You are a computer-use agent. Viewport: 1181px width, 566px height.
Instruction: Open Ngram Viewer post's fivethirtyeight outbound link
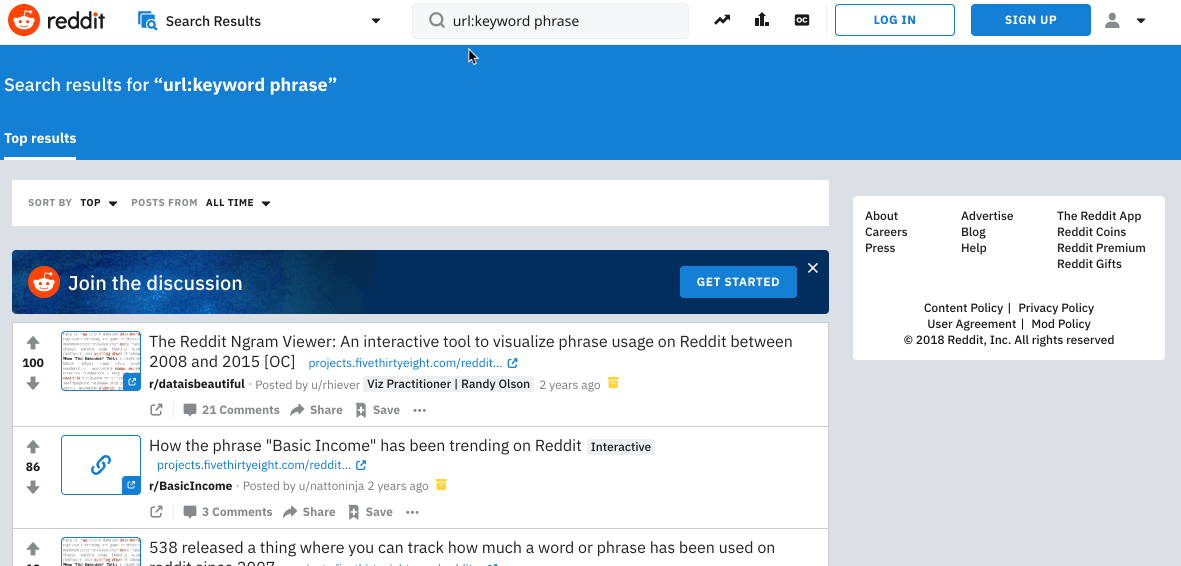point(413,363)
